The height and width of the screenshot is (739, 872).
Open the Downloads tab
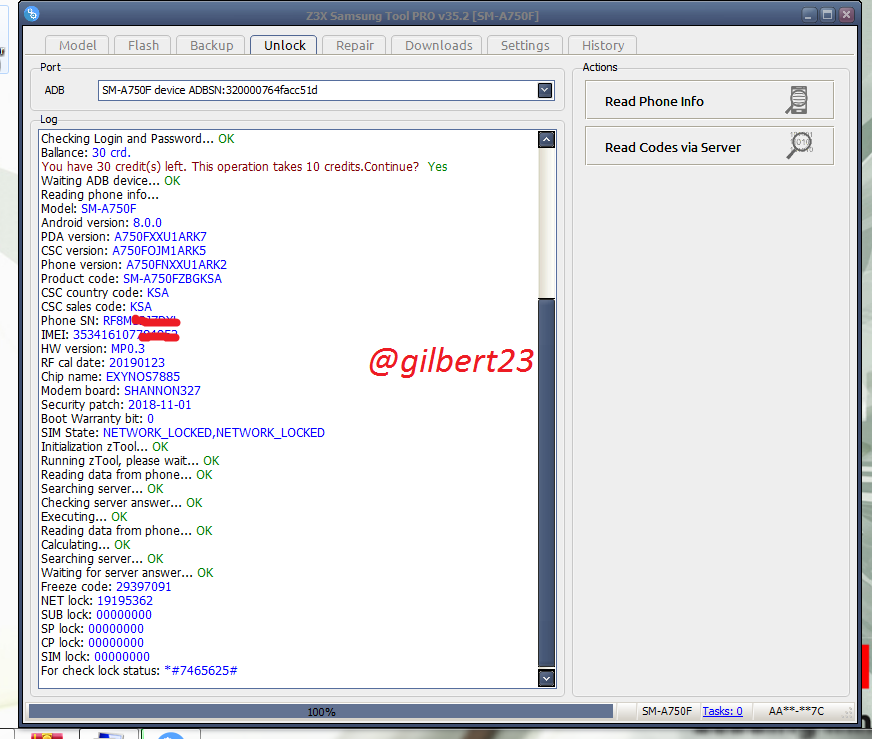point(438,45)
